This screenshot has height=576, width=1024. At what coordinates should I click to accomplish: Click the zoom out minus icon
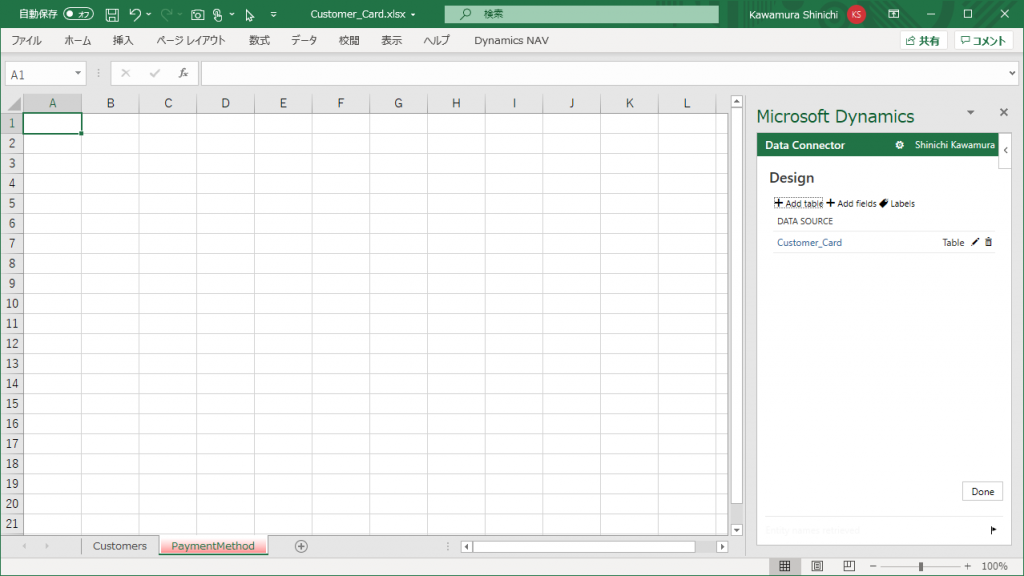coord(873,566)
